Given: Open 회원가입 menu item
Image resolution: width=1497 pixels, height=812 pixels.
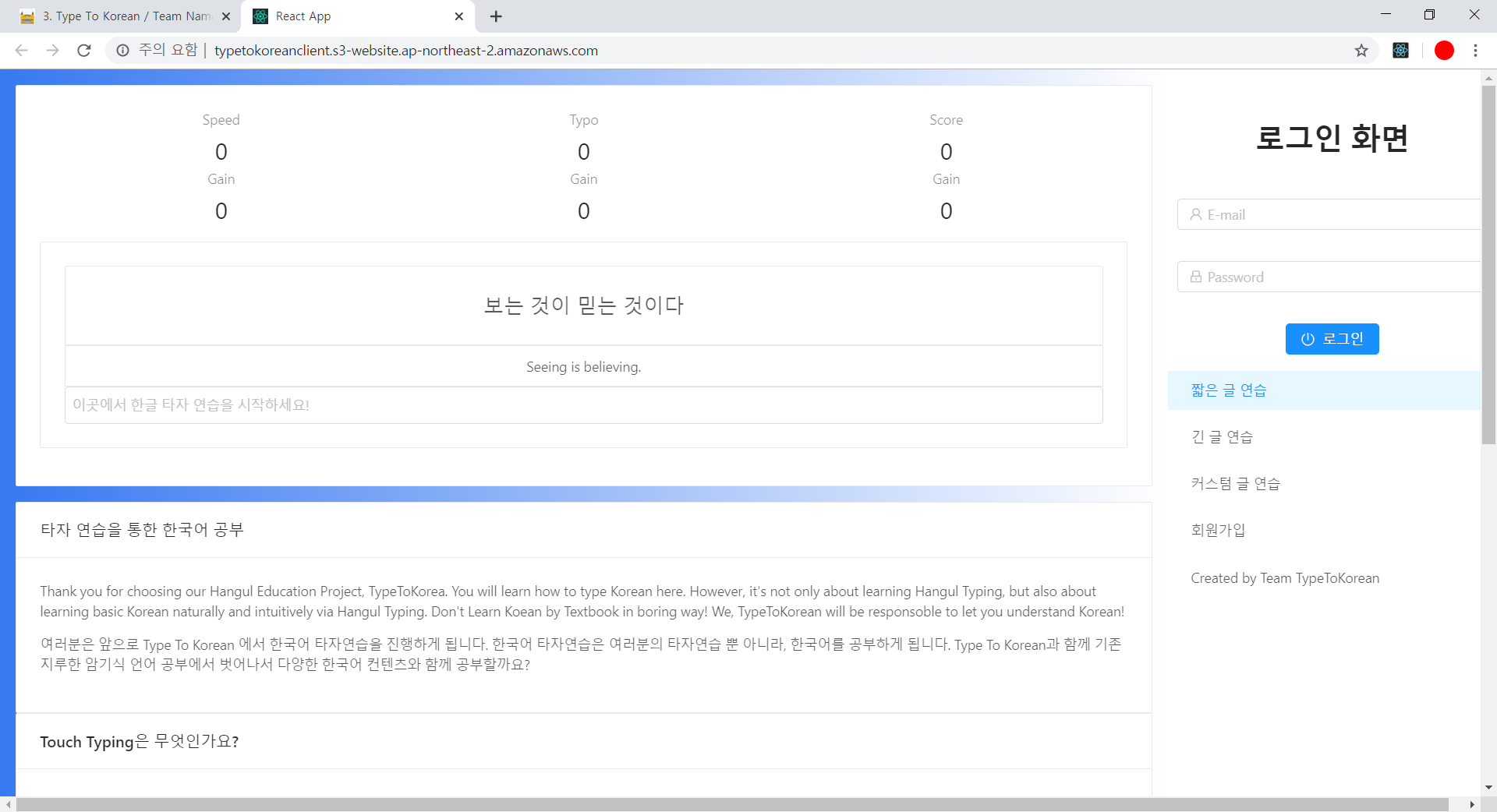Looking at the screenshot, I should coord(1324,531).
